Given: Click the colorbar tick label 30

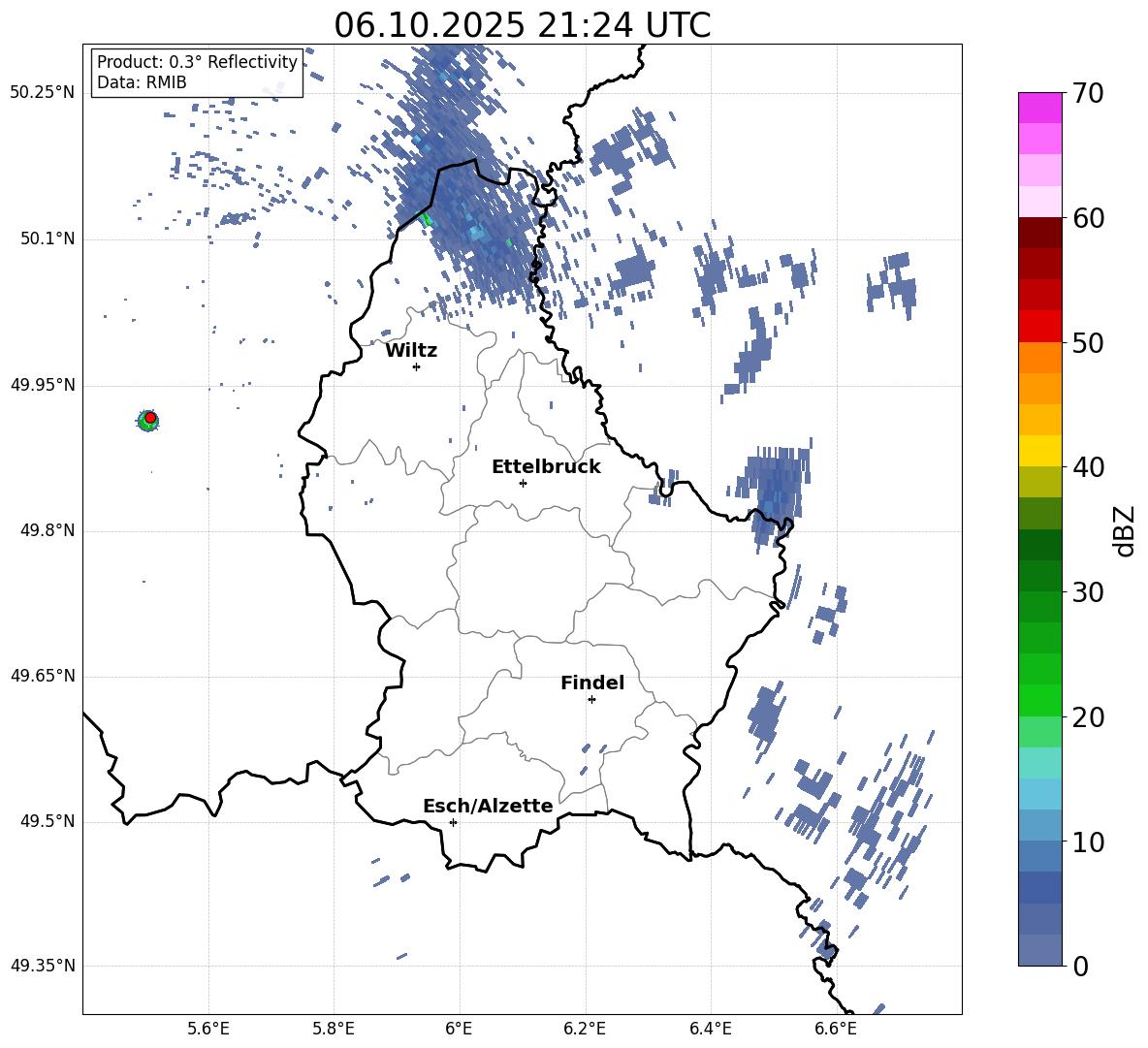Looking at the screenshot, I should 1088,592.
